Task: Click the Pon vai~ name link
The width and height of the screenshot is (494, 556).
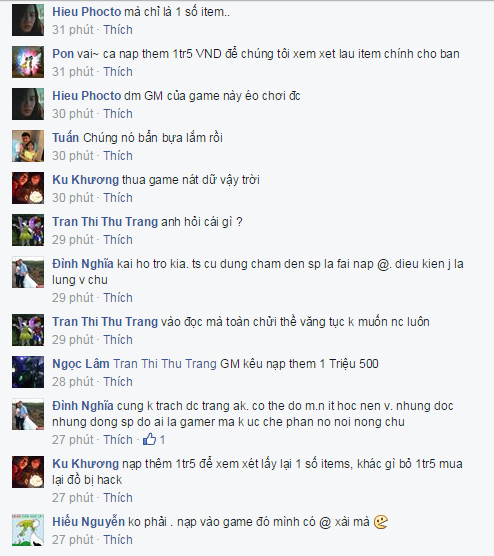Action: tap(76, 54)
